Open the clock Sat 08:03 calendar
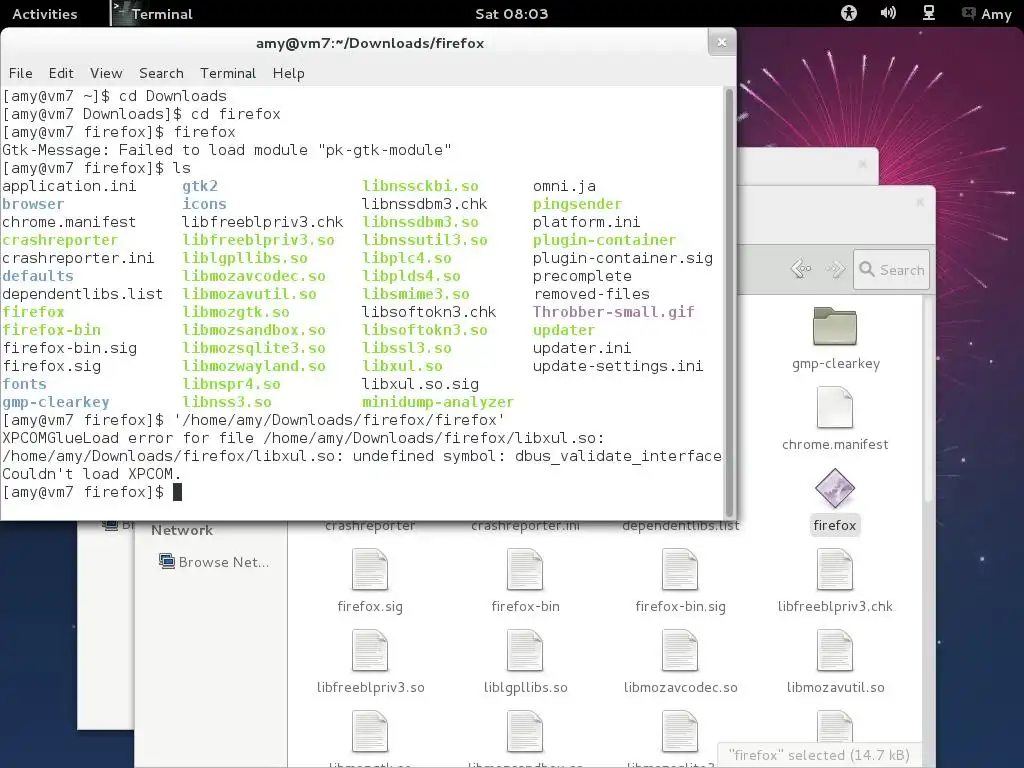The height and width of the screenshot is (768, 1024). point(511,14)
